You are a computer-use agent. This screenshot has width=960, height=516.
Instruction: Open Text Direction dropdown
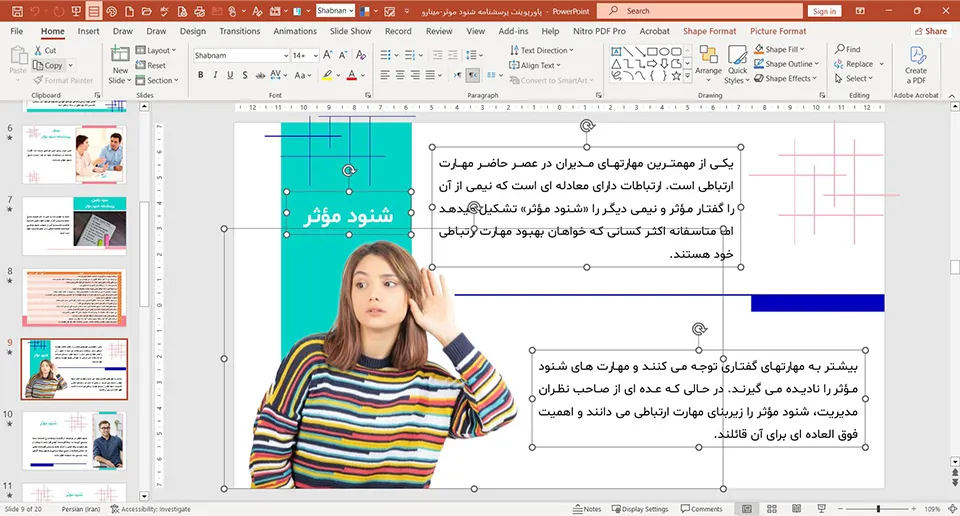pos(542,50)
